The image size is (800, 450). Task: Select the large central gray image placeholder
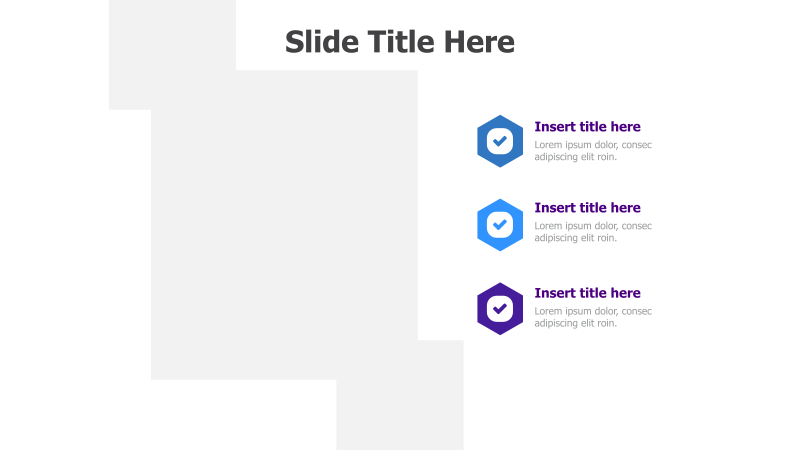[284, 225]
